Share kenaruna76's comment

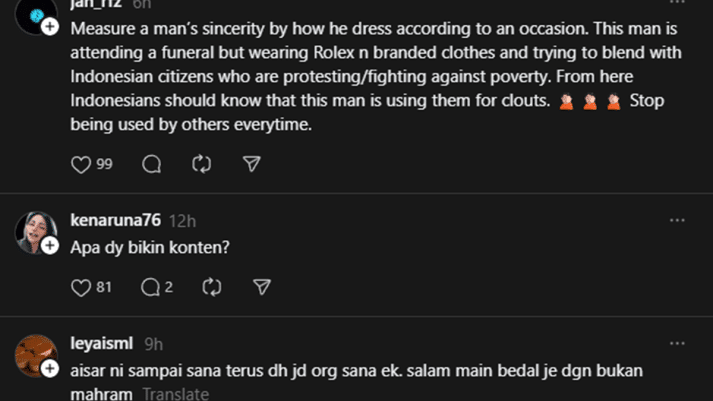[262, 288]
